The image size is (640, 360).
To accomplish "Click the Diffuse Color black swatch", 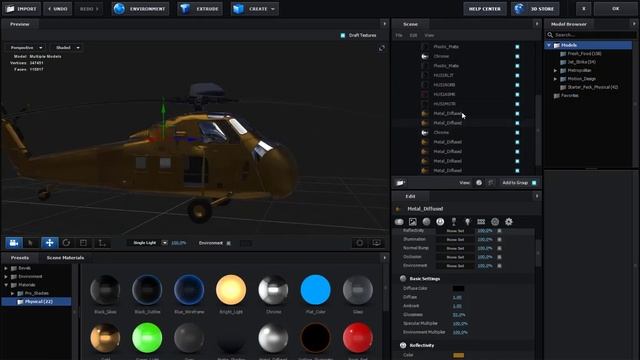I will (458, 288).
